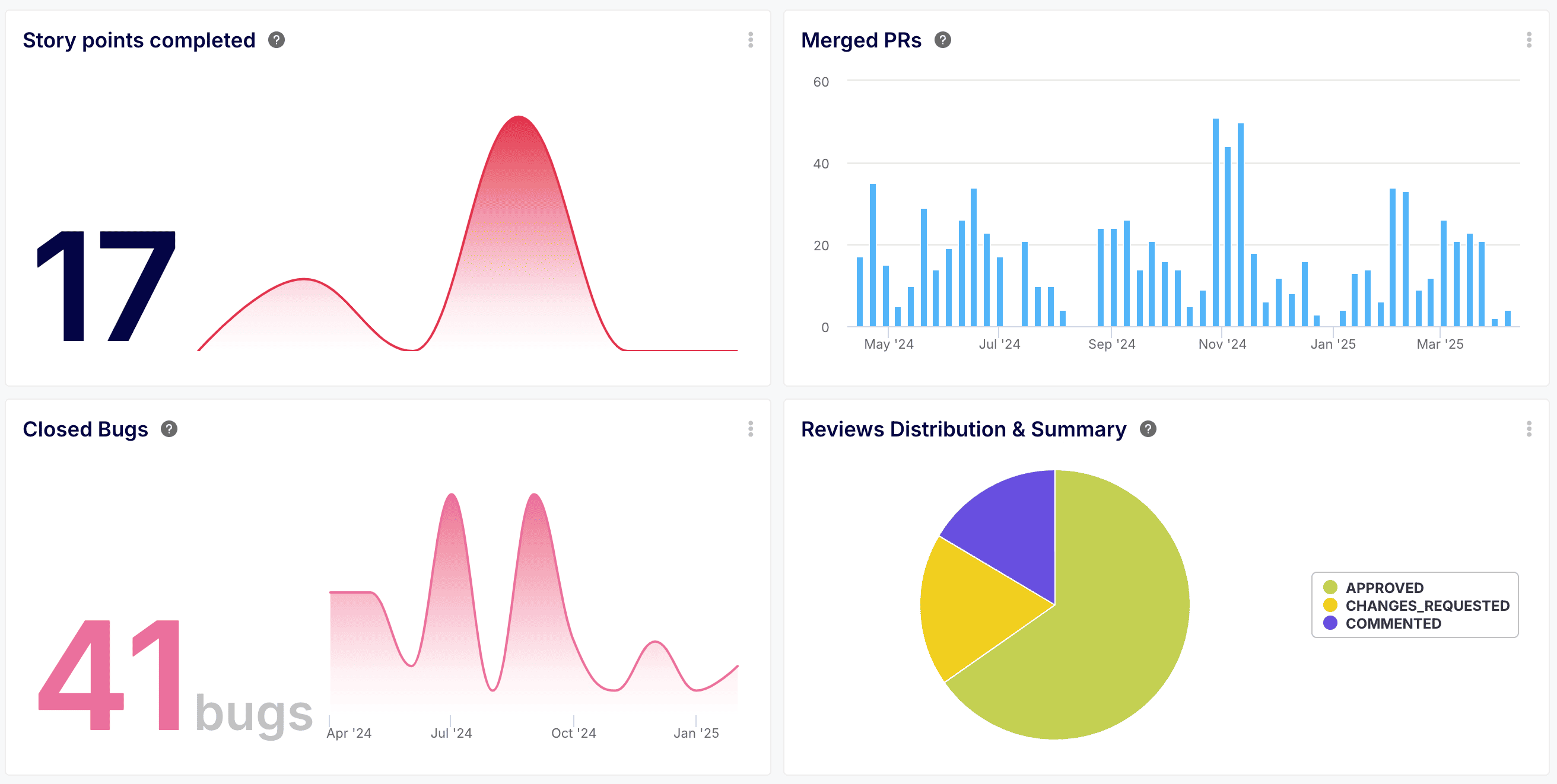Open the kebab menu on Story points completed widget

click(750, 40)
